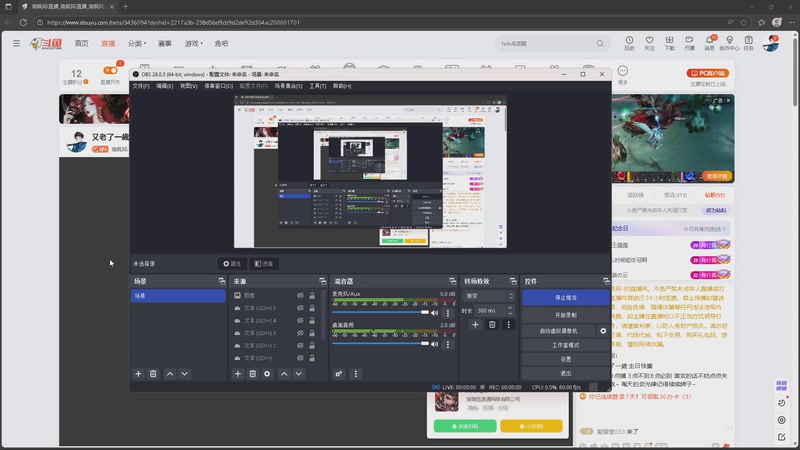Open Douyu hamburger side menu
Image resolution: width=800 pixels, height=450 pixels.
(17, 43)
